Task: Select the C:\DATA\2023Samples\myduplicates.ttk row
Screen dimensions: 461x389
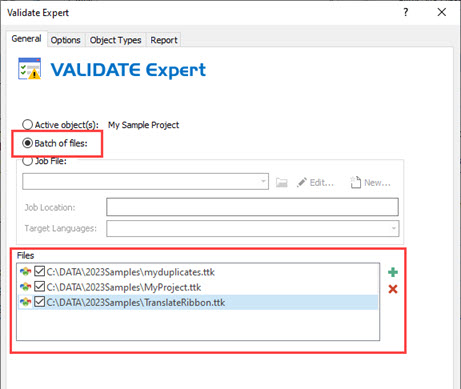Action: tap(198, 272)
